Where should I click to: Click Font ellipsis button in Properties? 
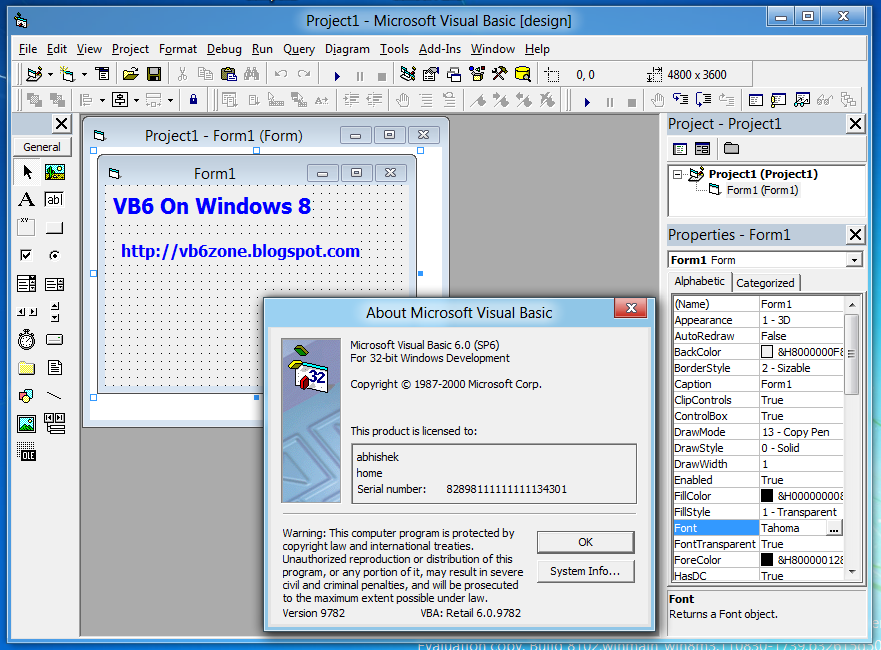[834, 528]
